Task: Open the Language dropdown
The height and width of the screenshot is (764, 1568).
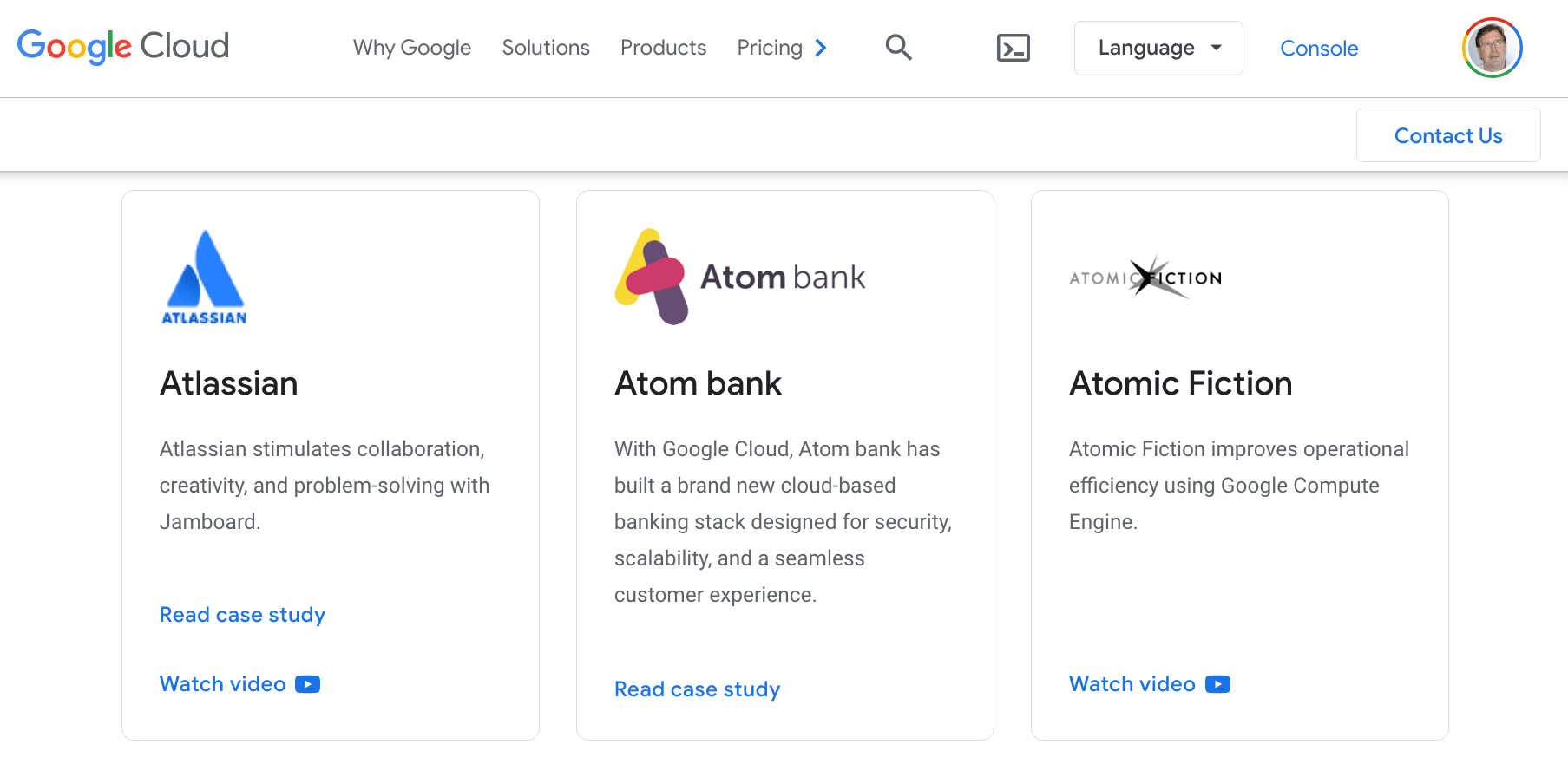Action: pyautogui.click(x=1158, y=48)
